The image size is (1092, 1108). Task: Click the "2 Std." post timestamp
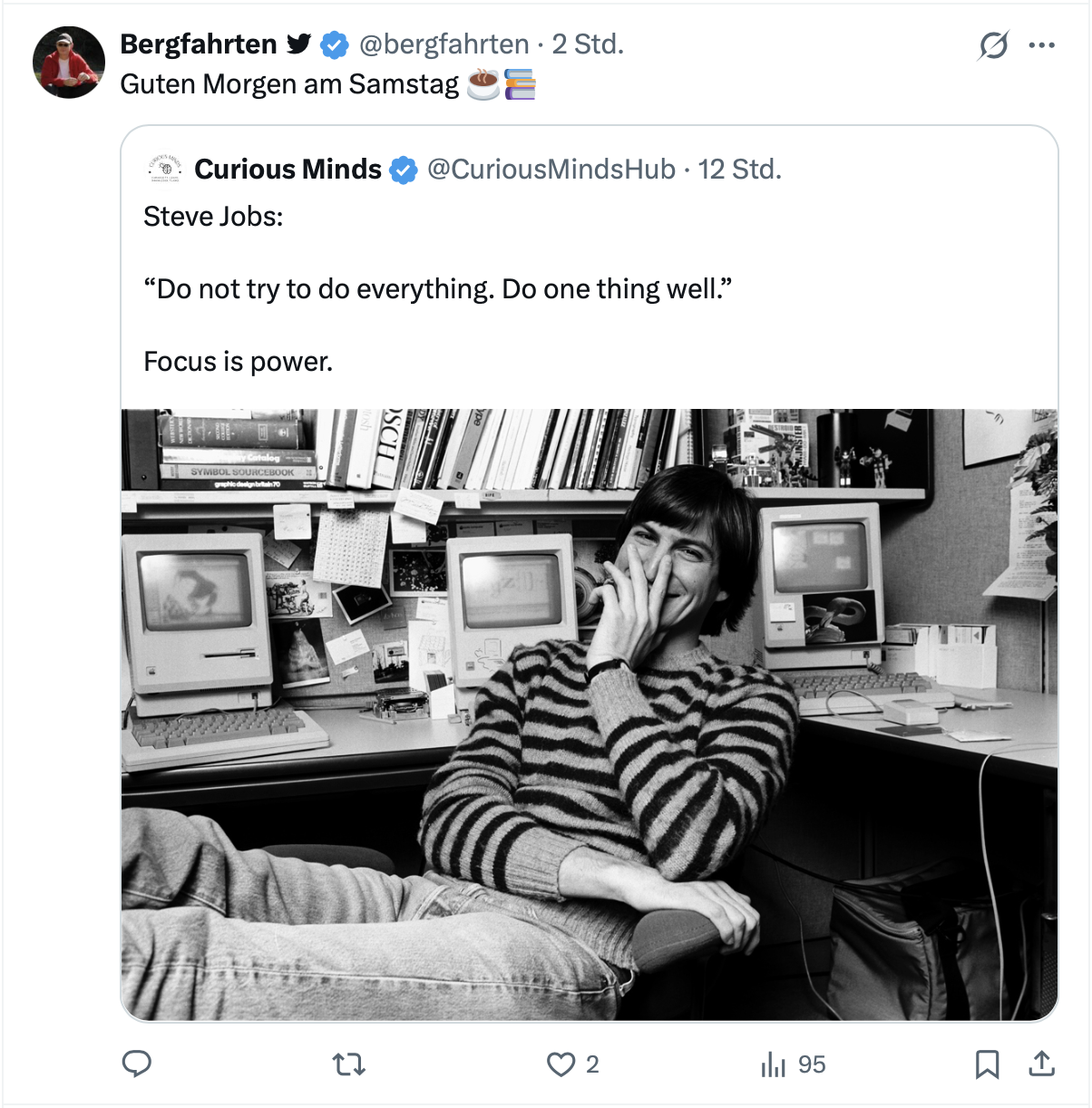pos(588,44)
